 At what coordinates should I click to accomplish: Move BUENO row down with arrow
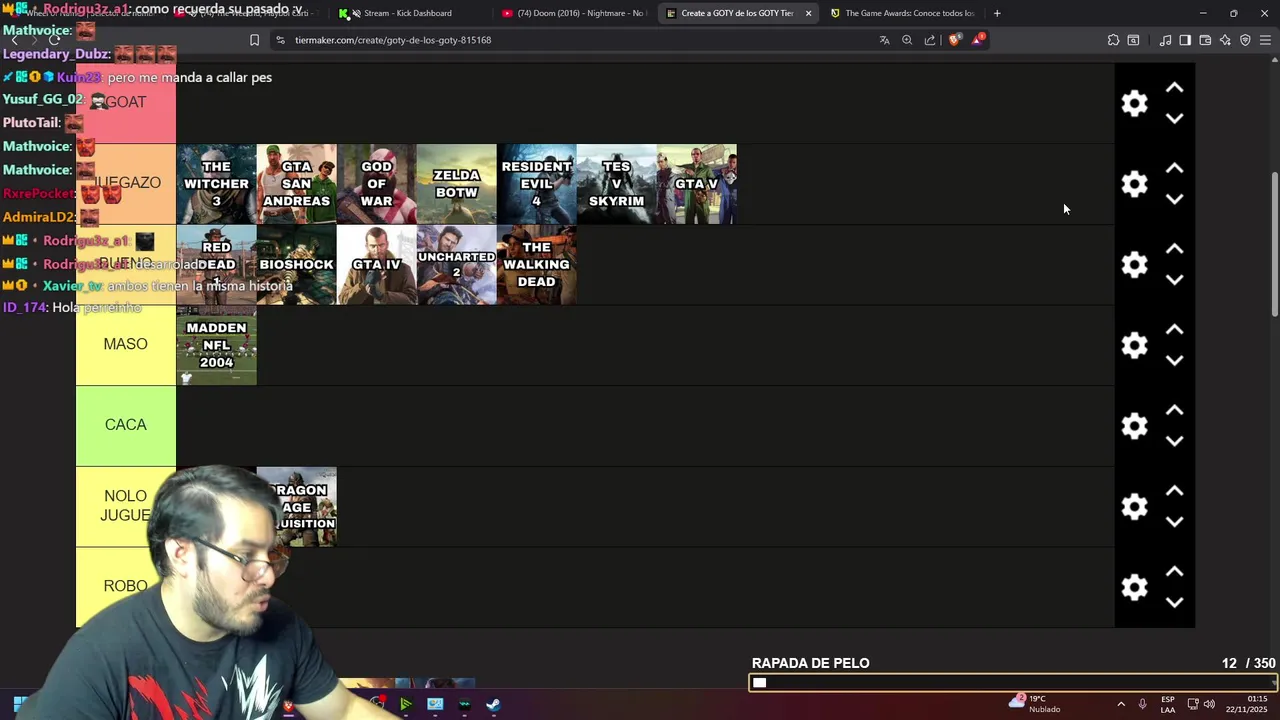pyautogui.click(x=1175, y=280)
